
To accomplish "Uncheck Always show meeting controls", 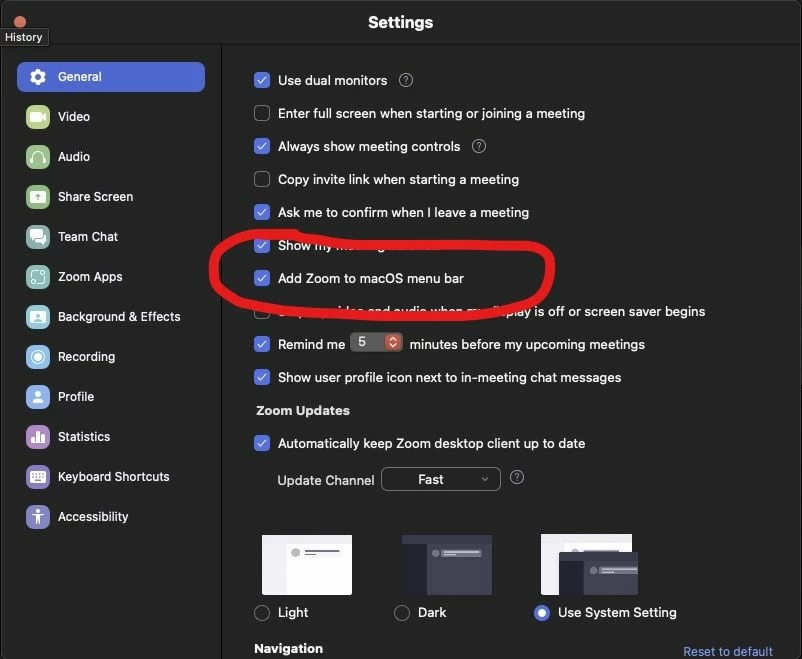I will tap(262, 146).
